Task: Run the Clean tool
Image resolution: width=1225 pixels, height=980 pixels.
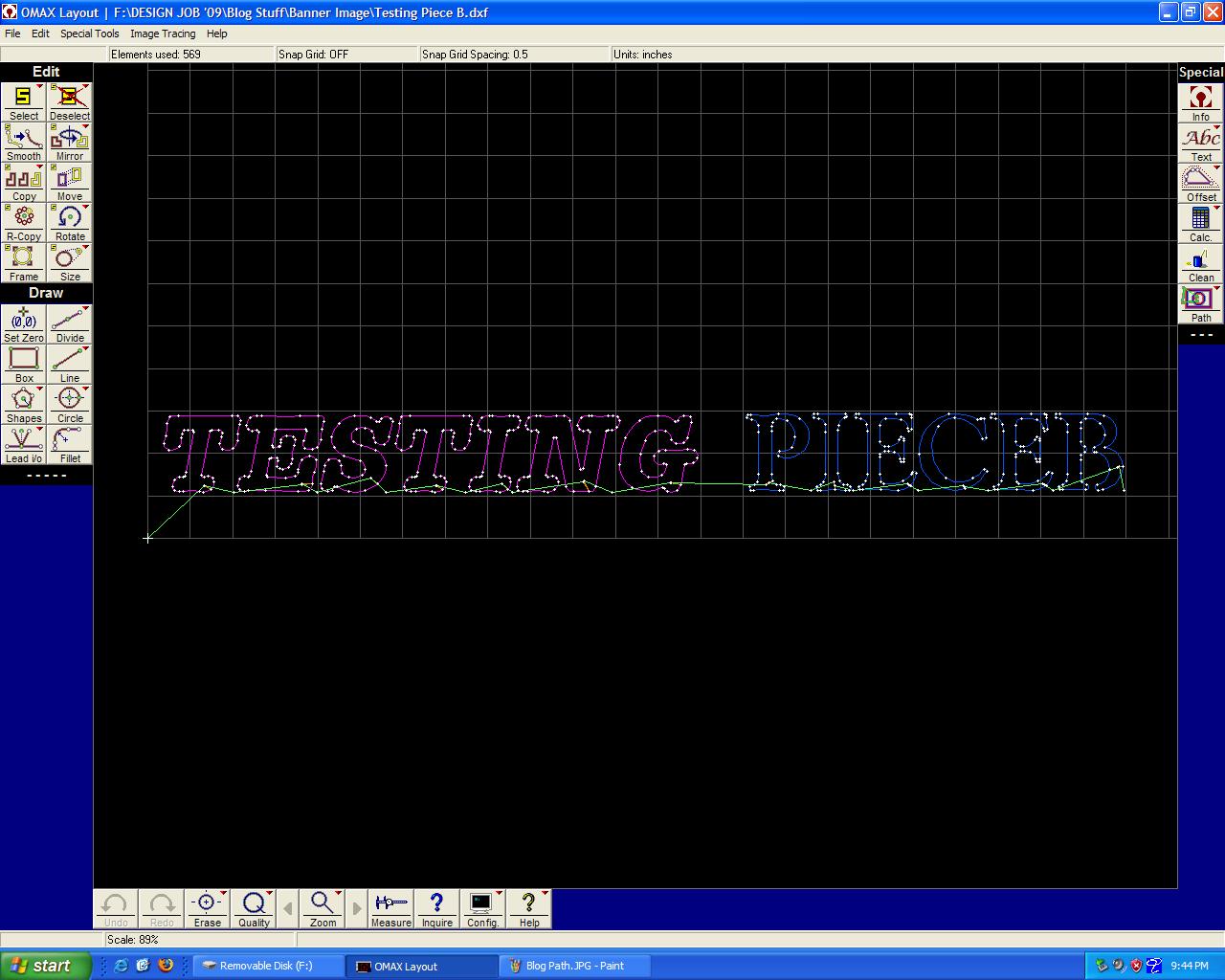Action: 1200,264
